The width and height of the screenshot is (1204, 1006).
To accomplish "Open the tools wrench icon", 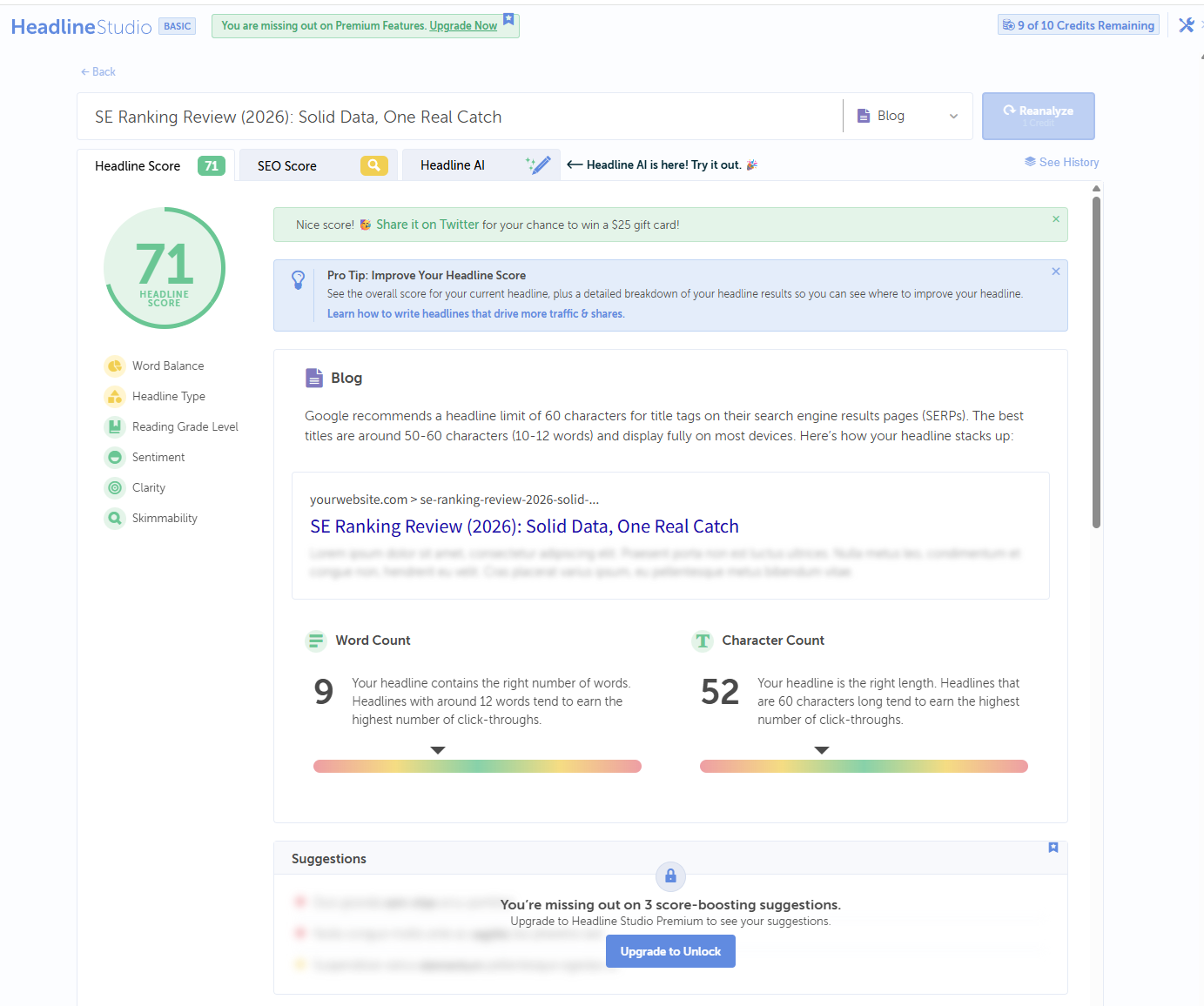I will 1186,25.
